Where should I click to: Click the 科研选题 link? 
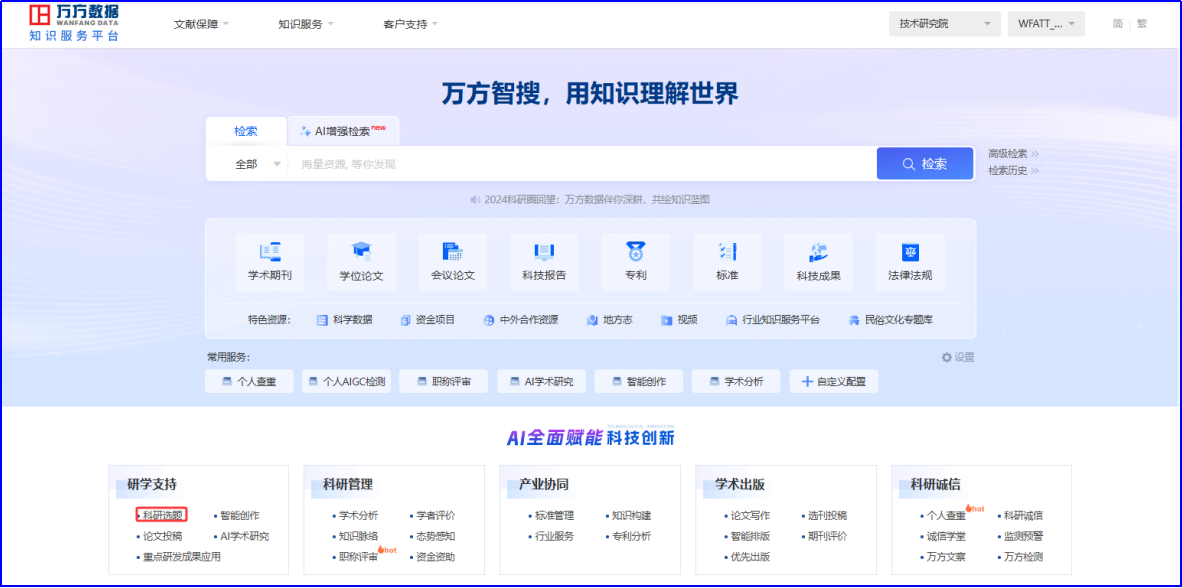[x=163, y=515]
